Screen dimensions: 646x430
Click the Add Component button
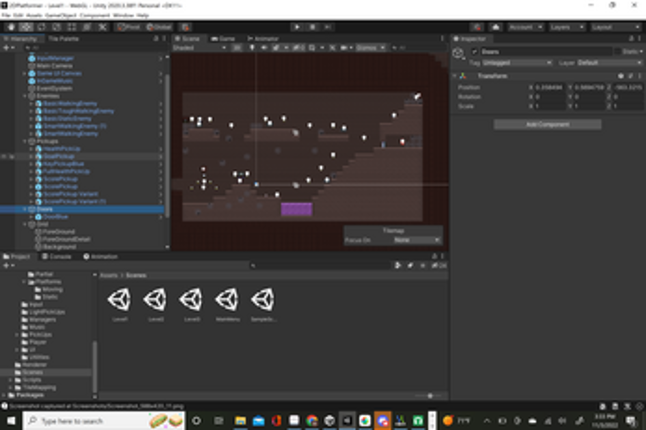coord(548,124)
